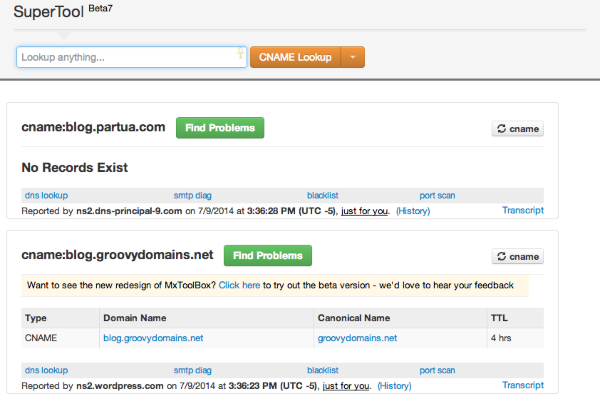Click the ns2.wordpress.com reporter name
The width and height of the screenshot is (600, 404).
[x=120, y=386]
